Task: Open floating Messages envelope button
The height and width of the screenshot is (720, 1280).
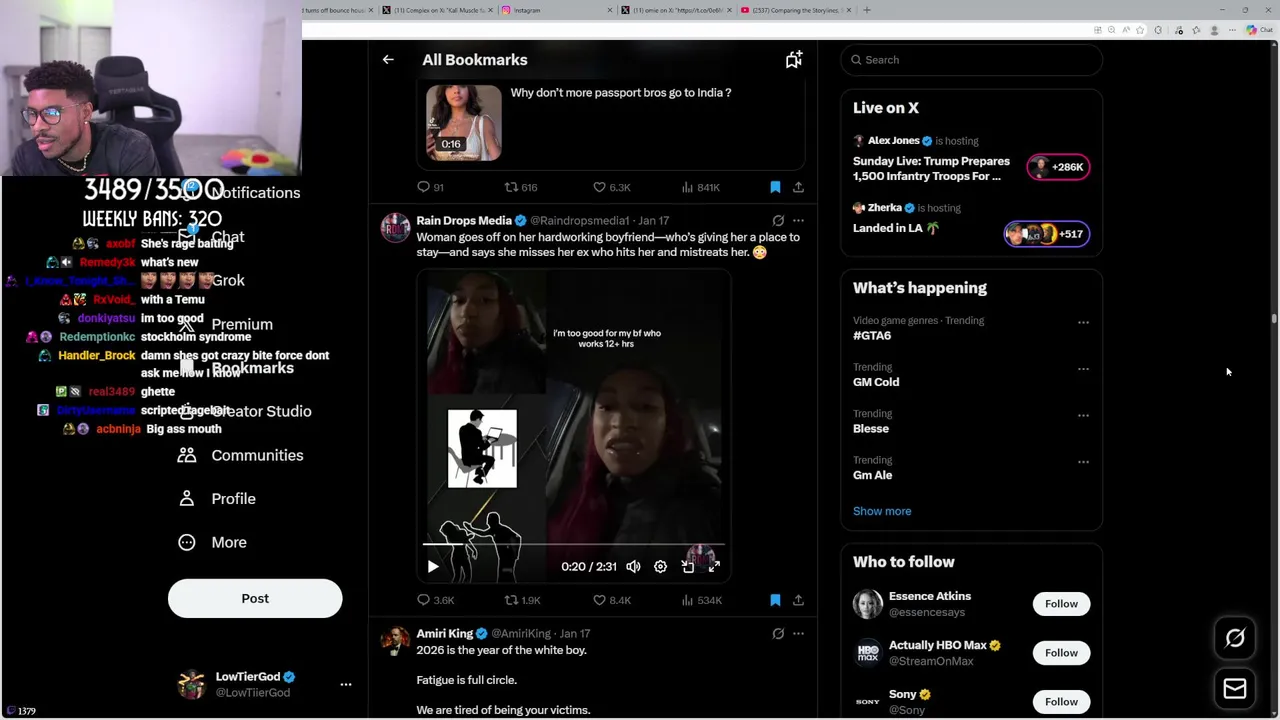Action: pos(1235,688)
